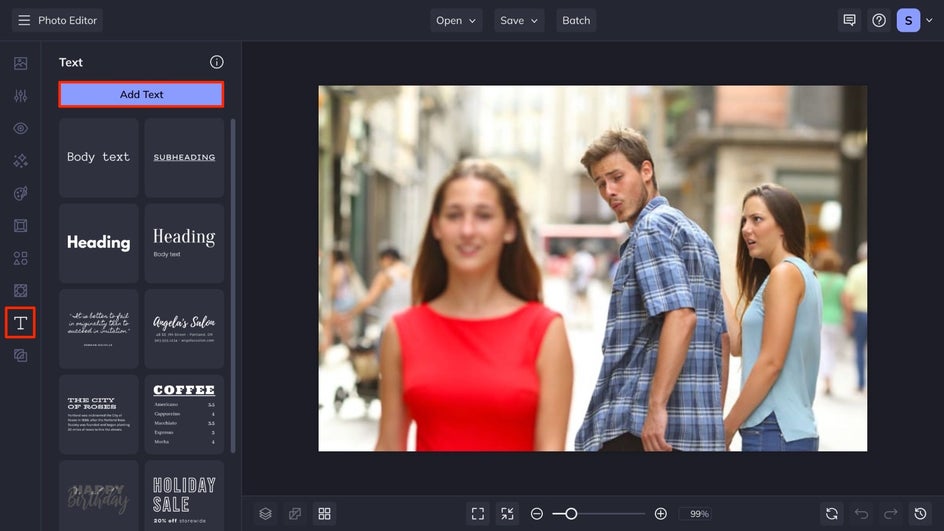The height and width of the screenshot is (531, 944).
Task: Select the Touch Up eye icon
Action: pyautogui.click(x=20, y=128)
